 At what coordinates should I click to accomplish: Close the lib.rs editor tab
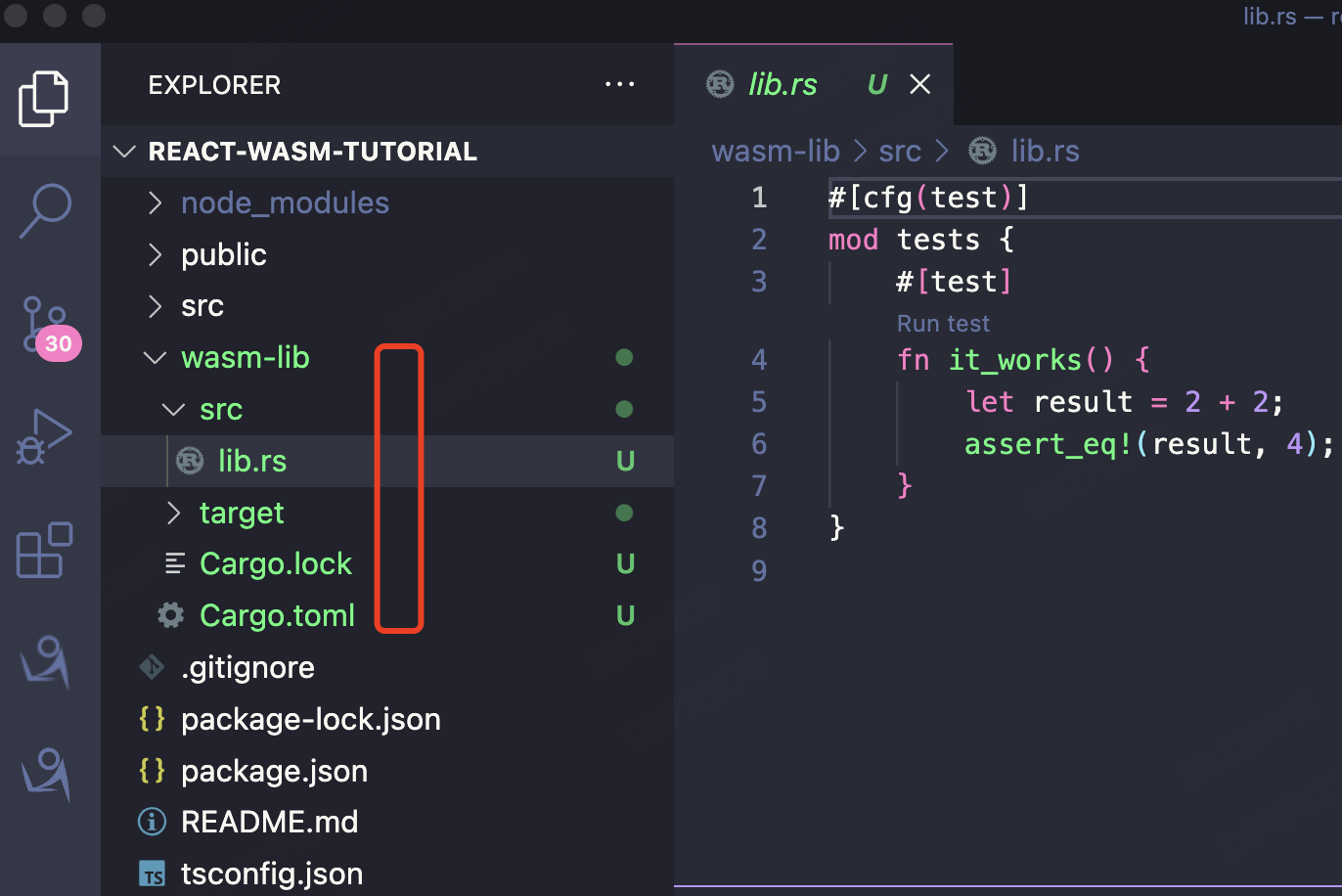(919, 85)
